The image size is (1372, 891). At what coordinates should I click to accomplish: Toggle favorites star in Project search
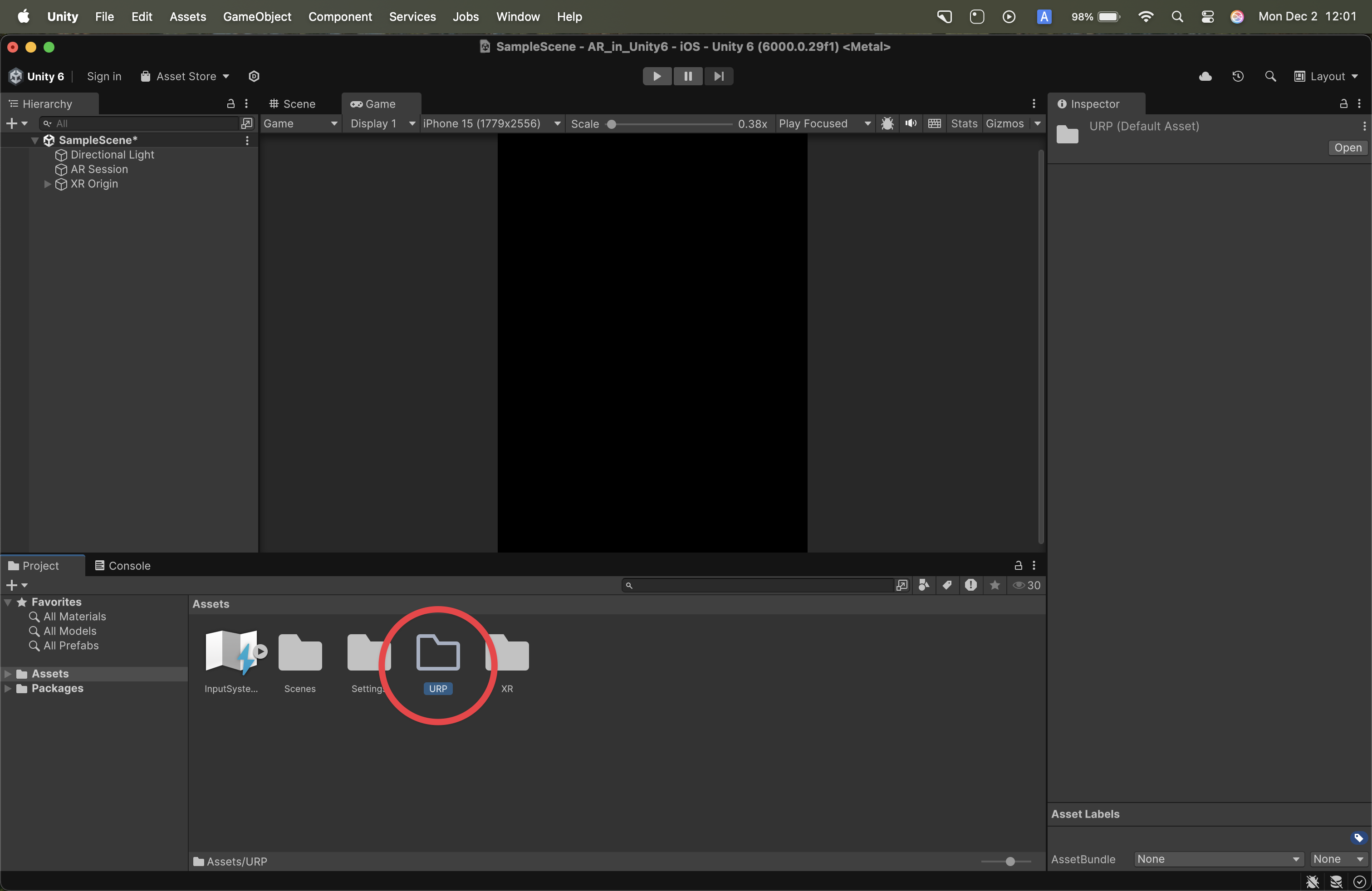coord(995,585)
